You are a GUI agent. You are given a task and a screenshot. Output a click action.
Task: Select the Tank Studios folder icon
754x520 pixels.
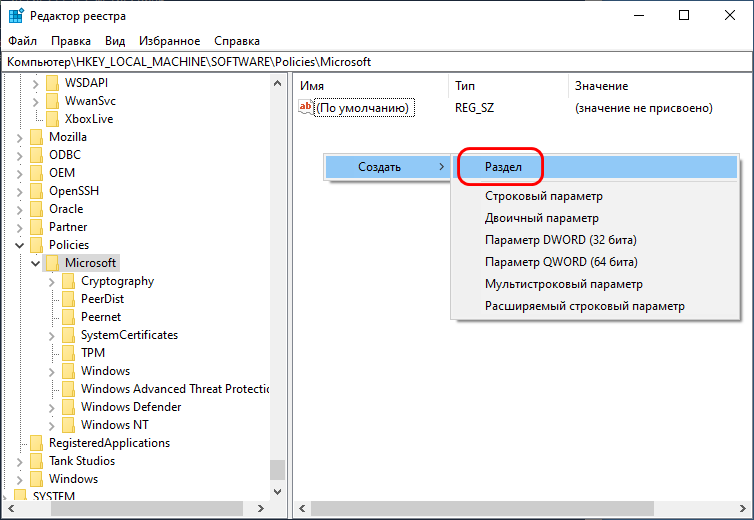37,461
